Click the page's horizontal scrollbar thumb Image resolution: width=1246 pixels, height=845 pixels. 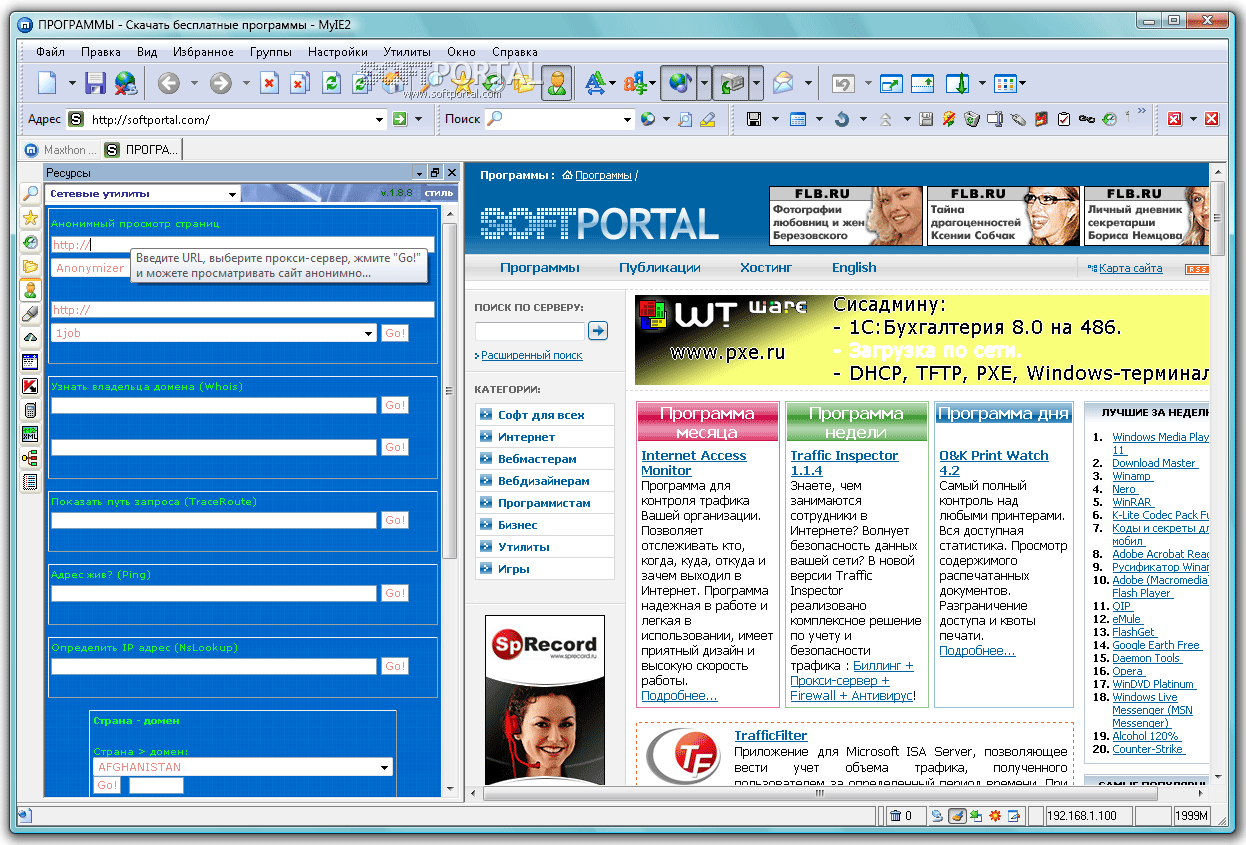click(x=818, y=793)
